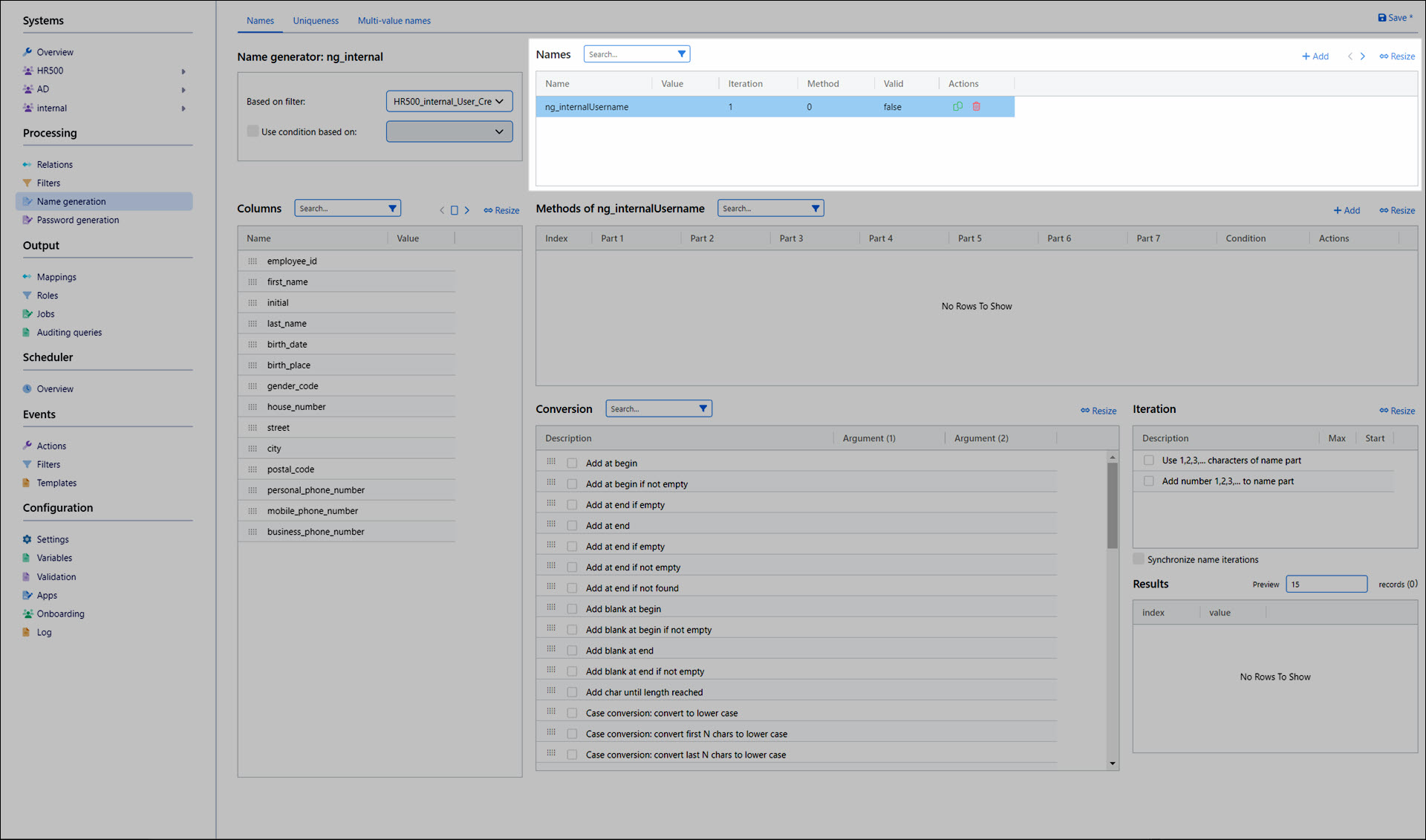Click the Onboarding icon in the sidebar
The width and height of the screenshot is (1426, 840).
pos(27,613)
